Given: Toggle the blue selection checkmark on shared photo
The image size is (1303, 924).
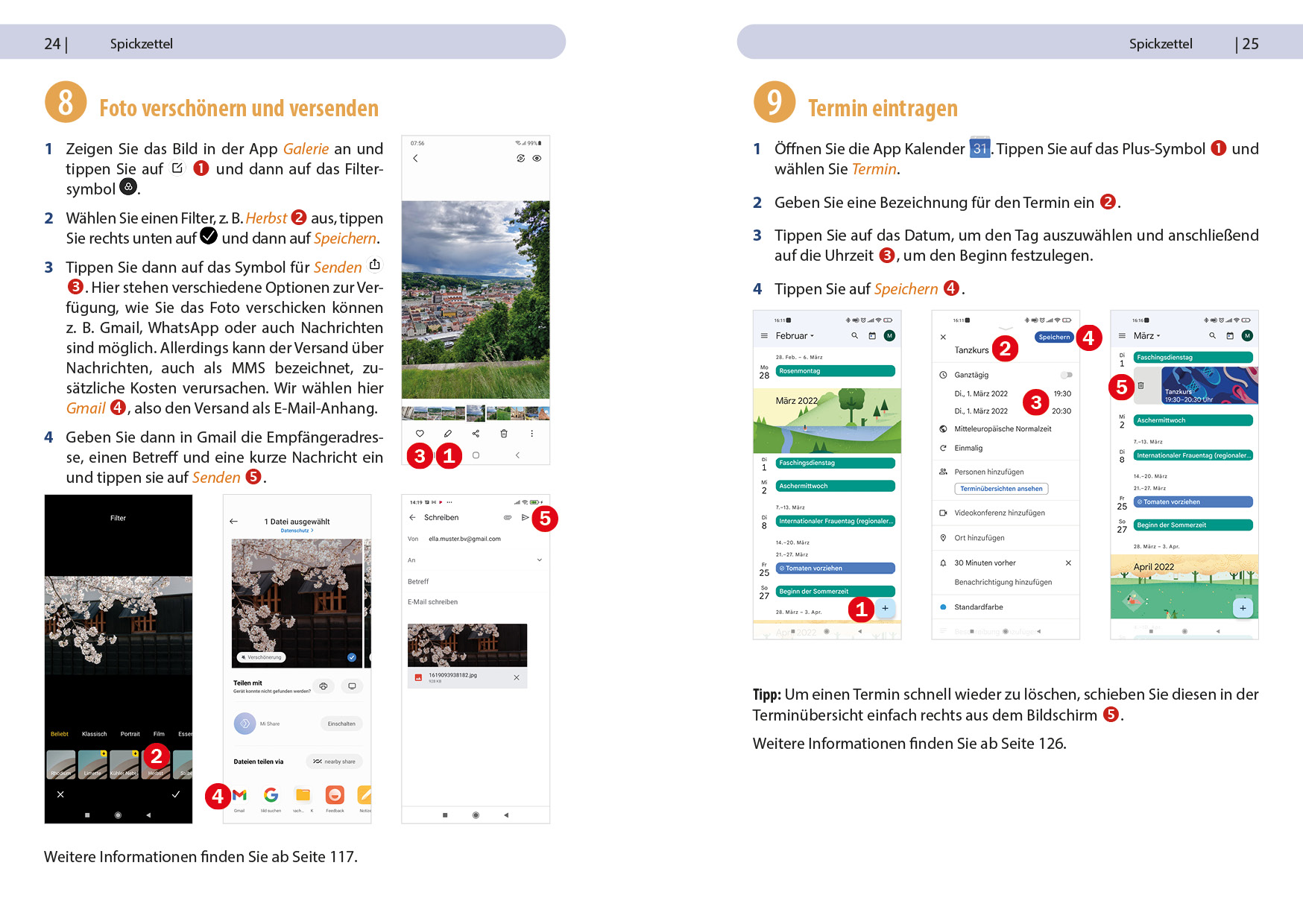Looking at the screenshot, I should point(352,657).
